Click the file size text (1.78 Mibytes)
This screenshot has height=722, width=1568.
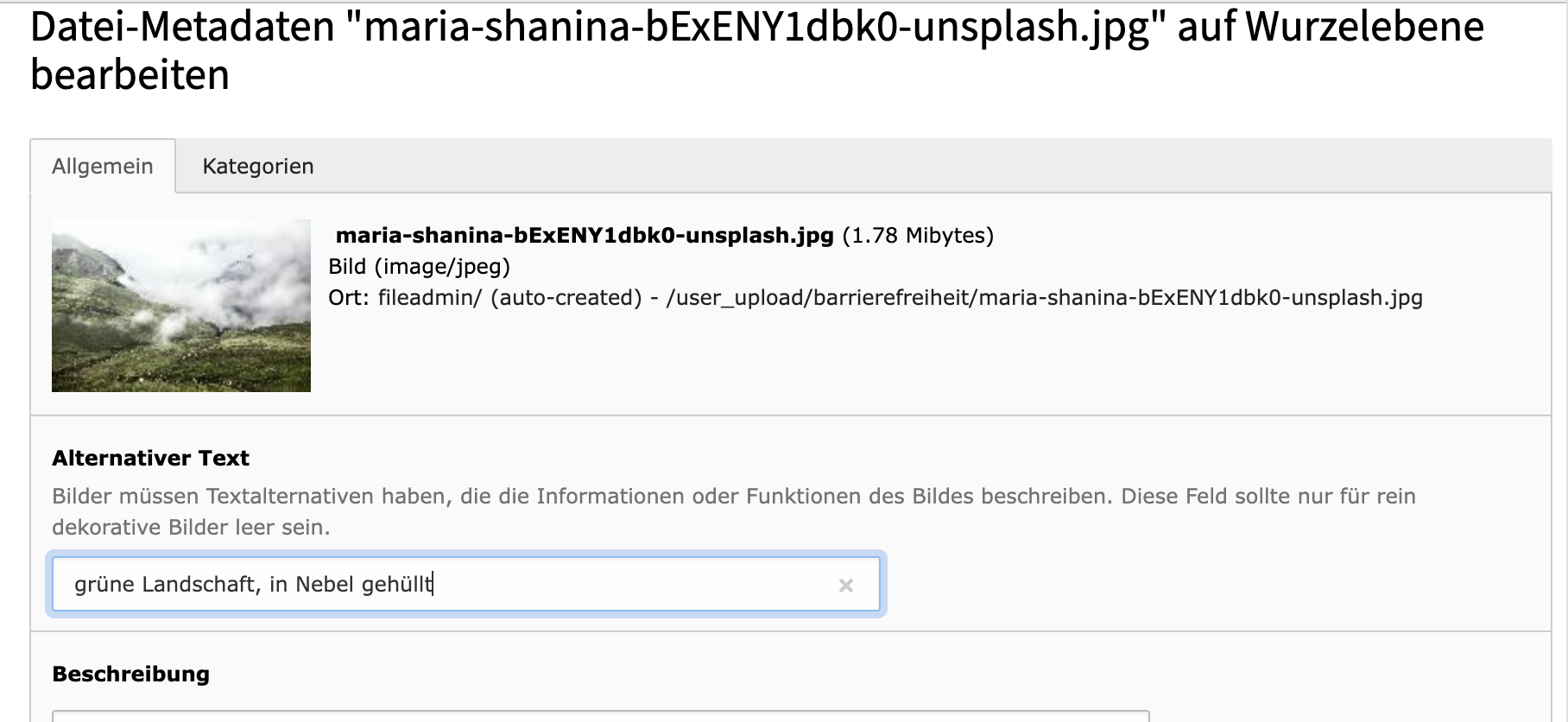918,235
